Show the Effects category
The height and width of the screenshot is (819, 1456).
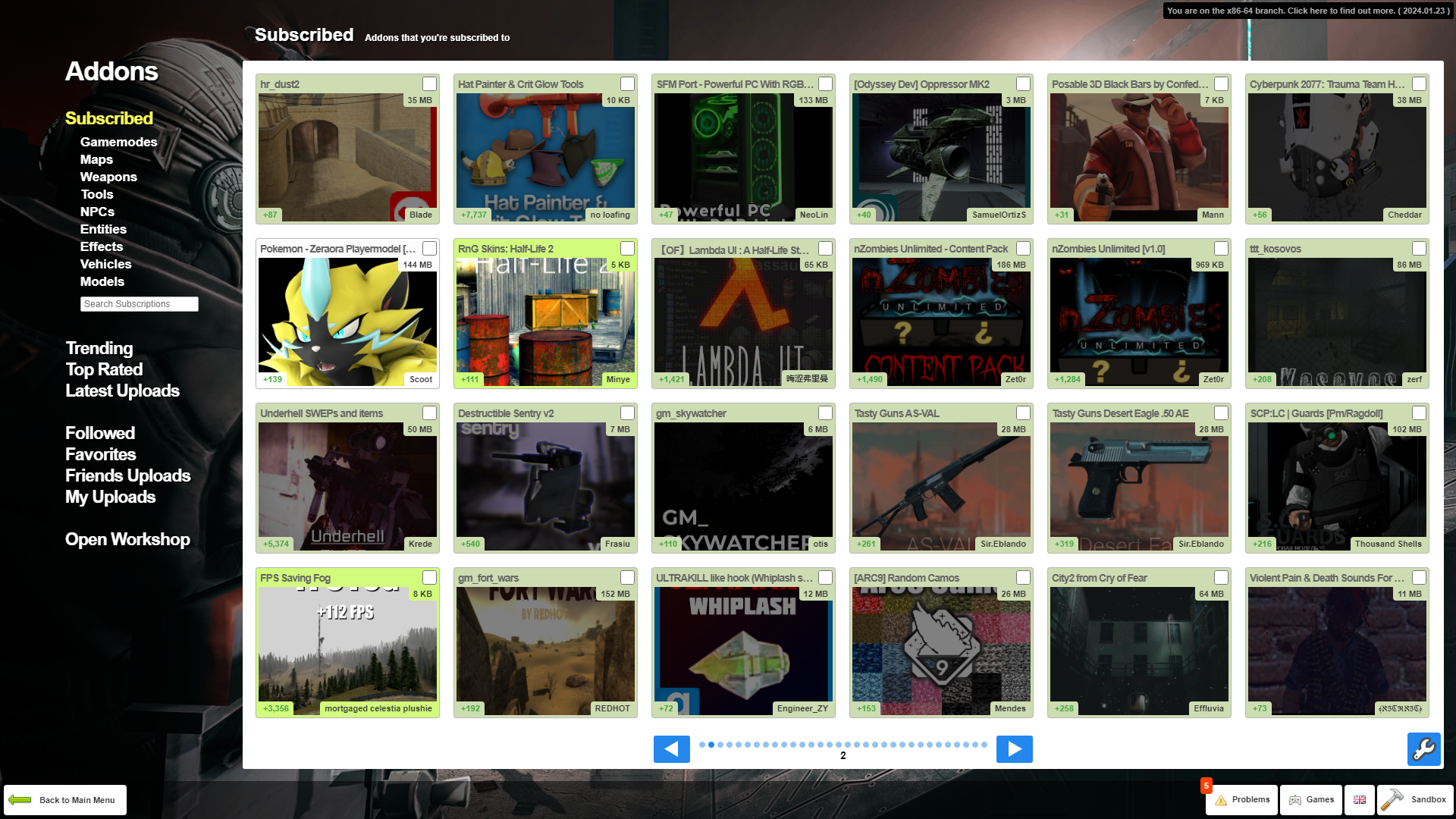[x=102, y=246]
